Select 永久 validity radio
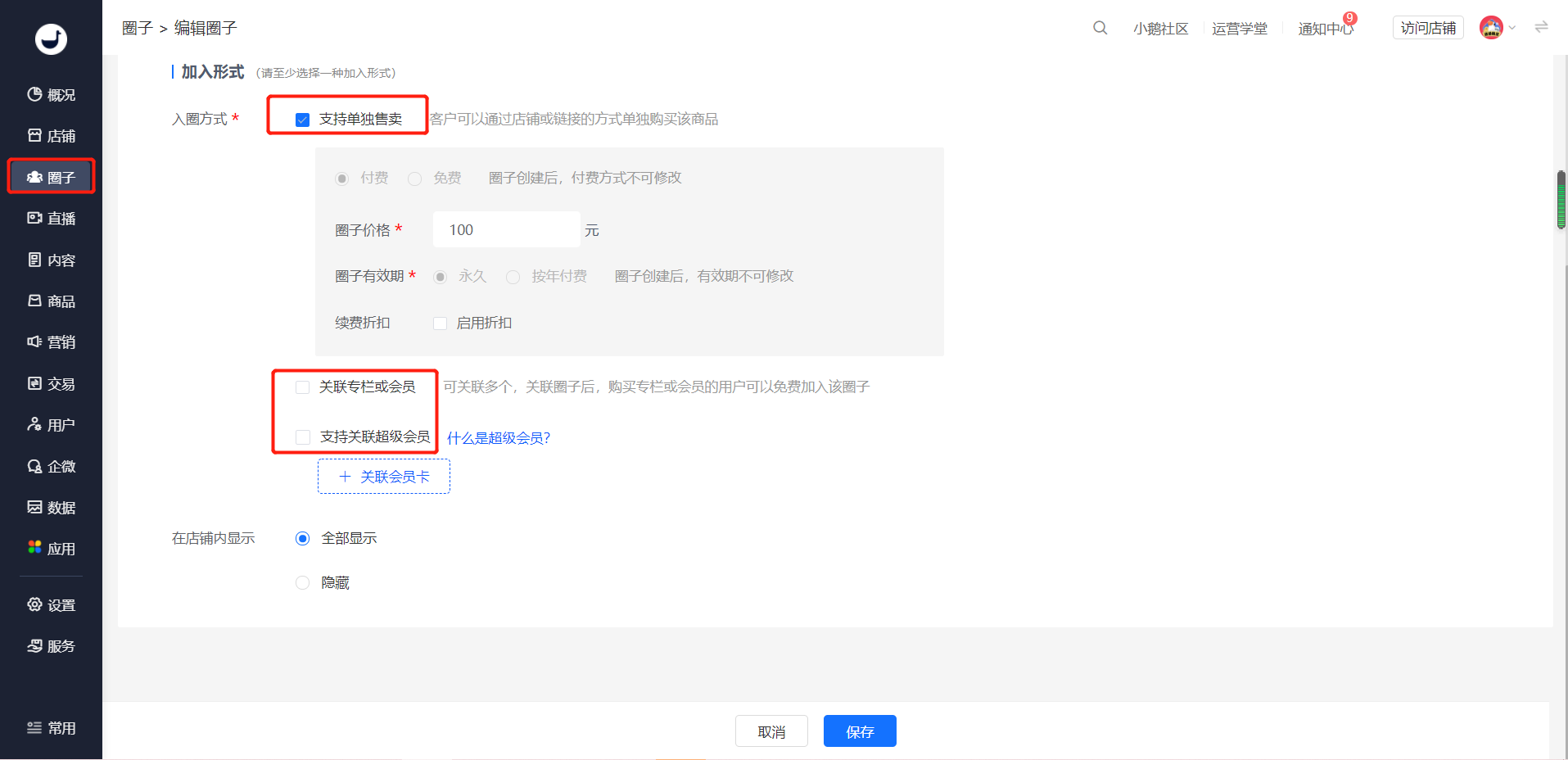This screenshot has width=1568, height=760. coord(440,277)
